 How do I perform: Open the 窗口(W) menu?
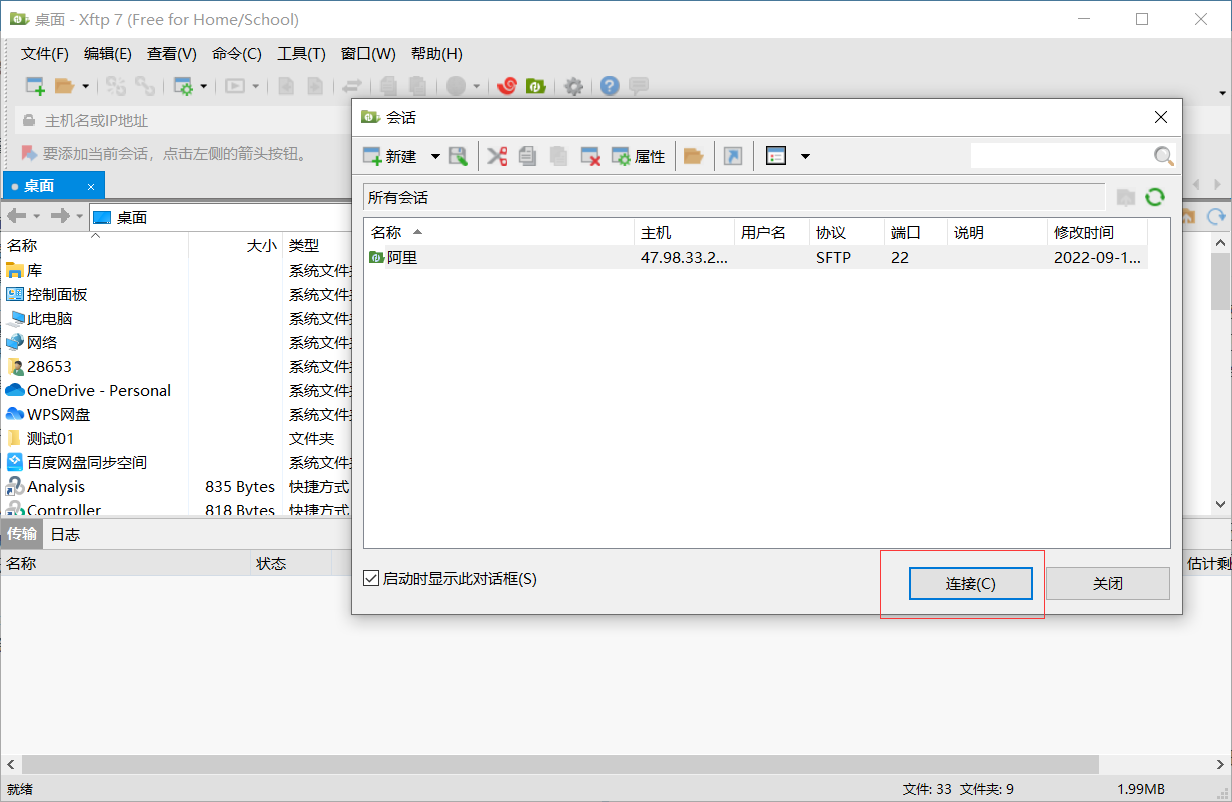click(368, 54)
